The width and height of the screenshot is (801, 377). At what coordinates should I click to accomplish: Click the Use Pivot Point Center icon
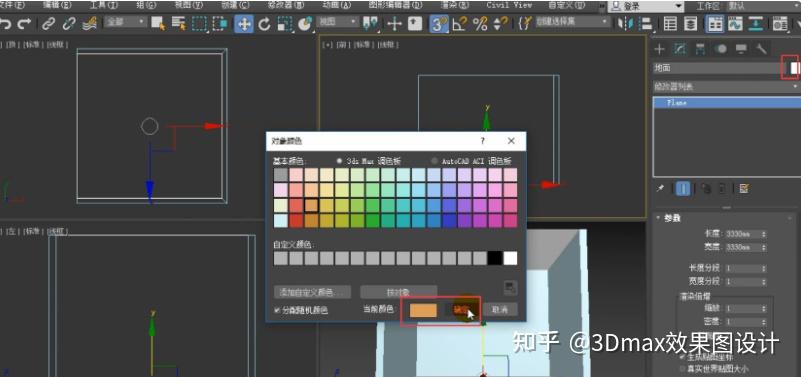pyautogui.click(x=370, y=23)
